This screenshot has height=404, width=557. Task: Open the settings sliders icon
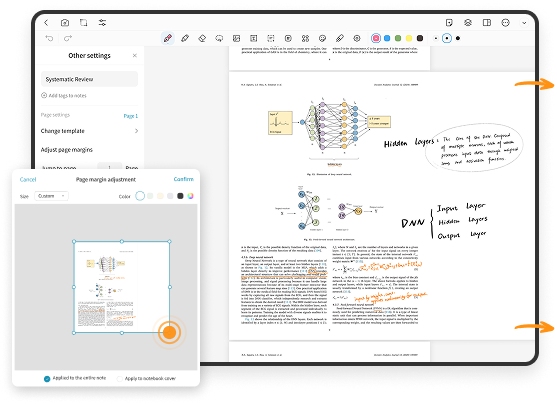(102, 23)
